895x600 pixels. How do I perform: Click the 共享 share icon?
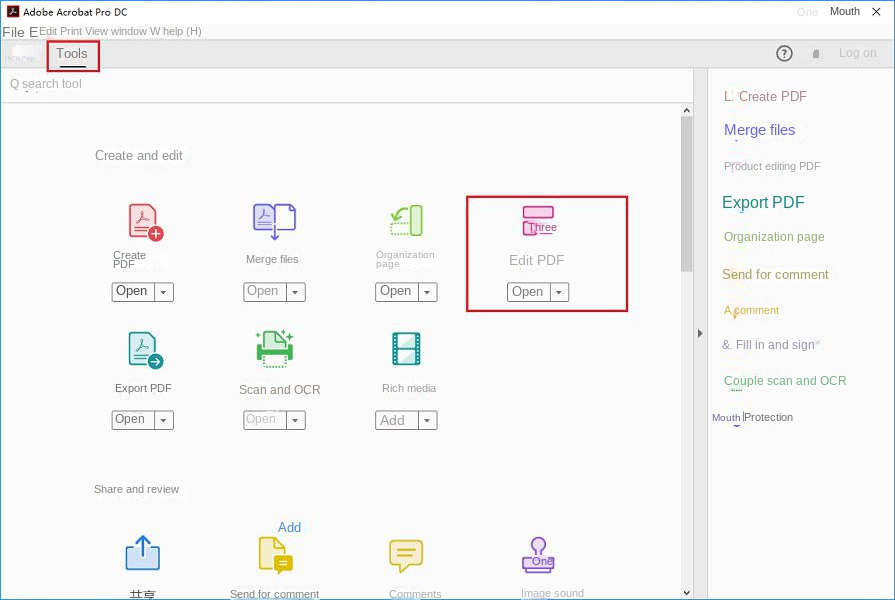(x=142, y=553)
